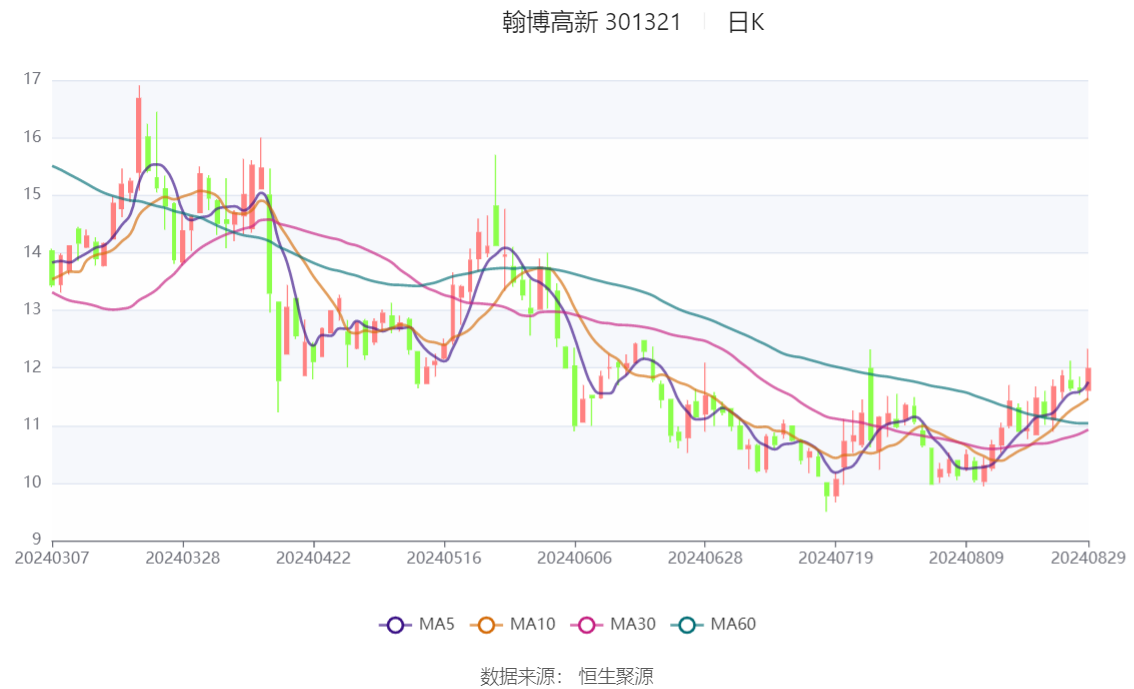Click y-axis value 11
The image size is (1134, 689).
click(32, 424)
